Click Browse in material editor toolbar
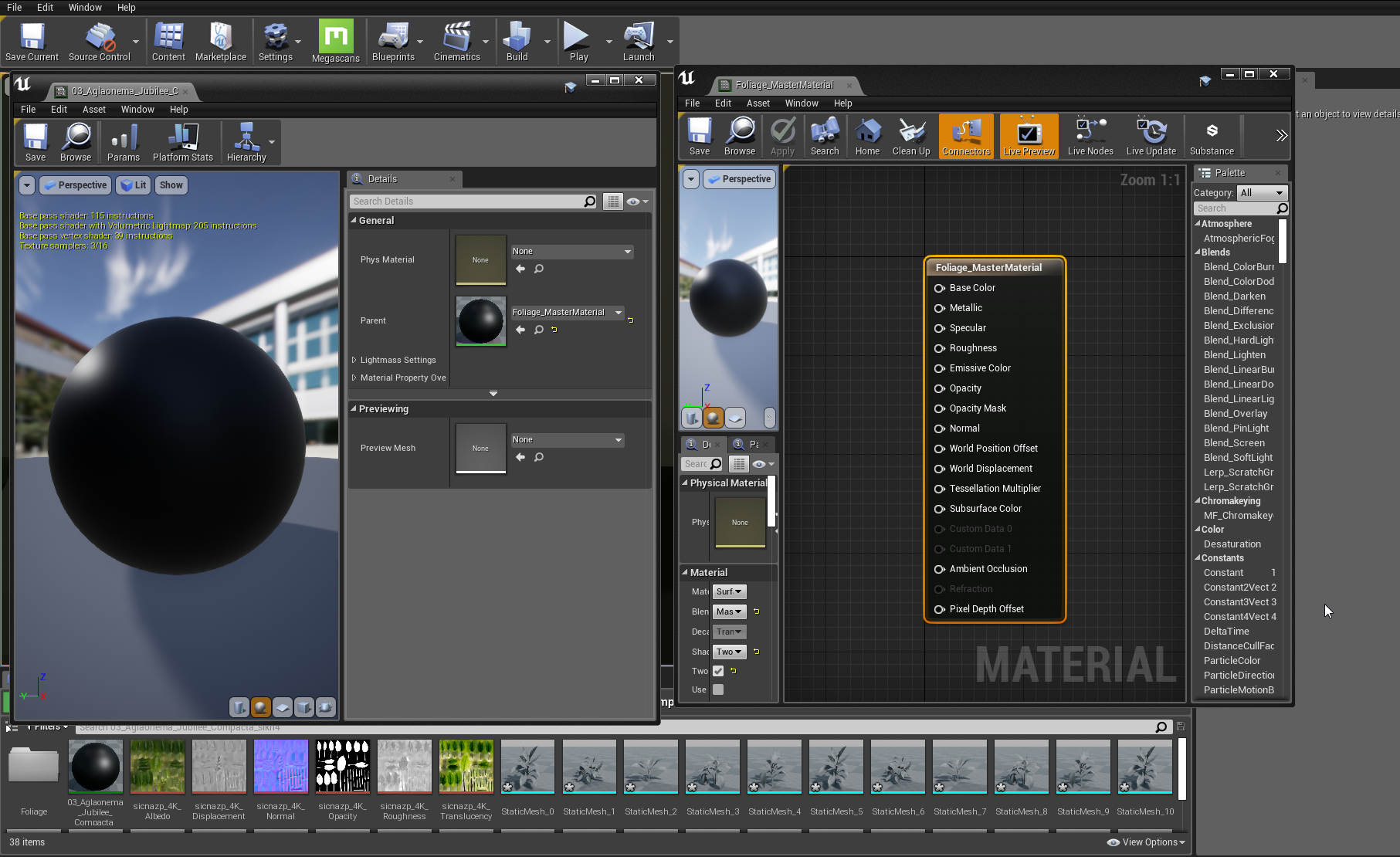Viewport: 1400px width, 857px height. pos(740,137)
